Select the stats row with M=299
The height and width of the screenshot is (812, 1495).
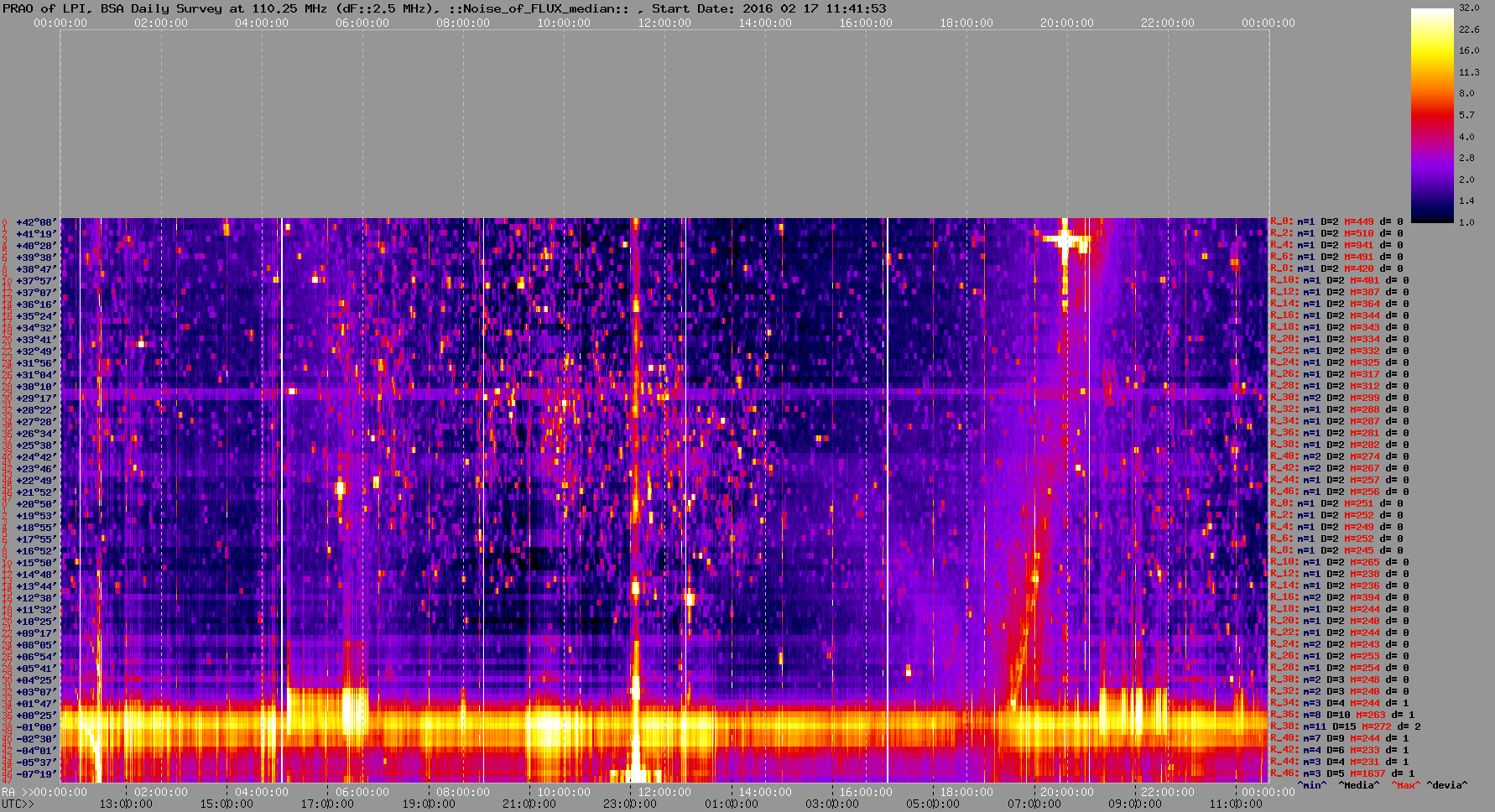1340,398
